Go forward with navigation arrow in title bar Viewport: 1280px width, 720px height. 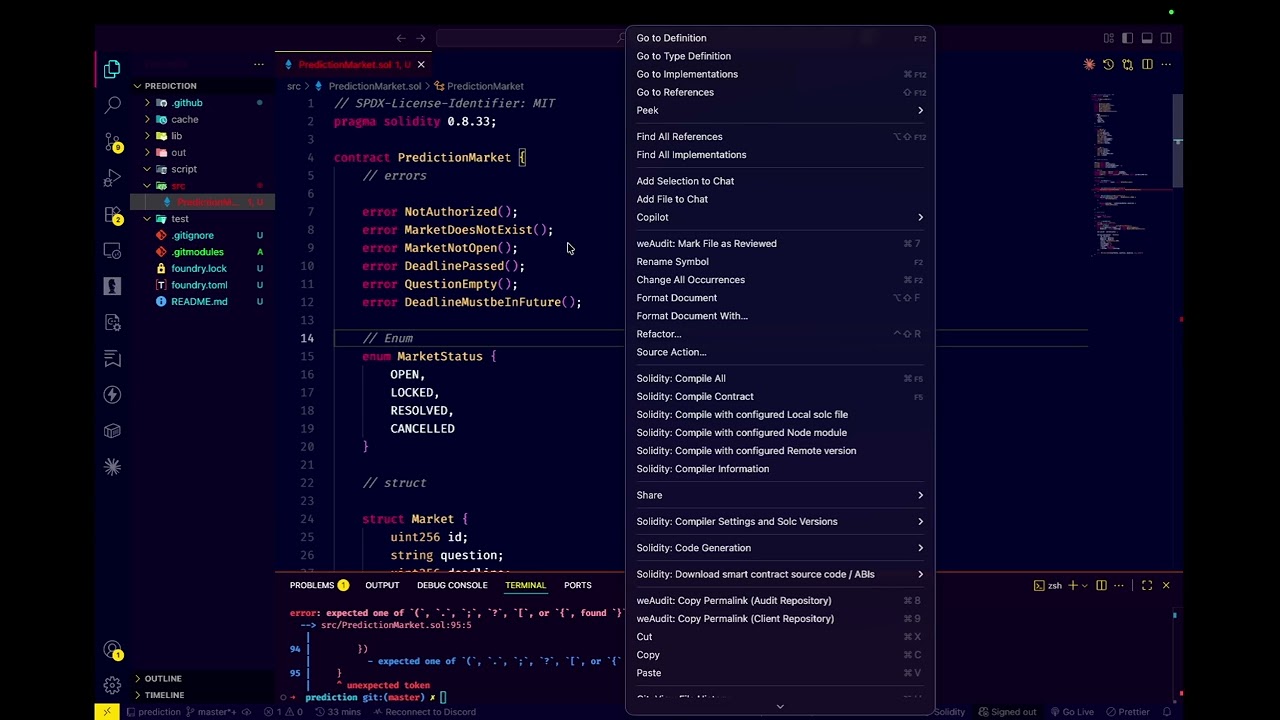[421, 38]
